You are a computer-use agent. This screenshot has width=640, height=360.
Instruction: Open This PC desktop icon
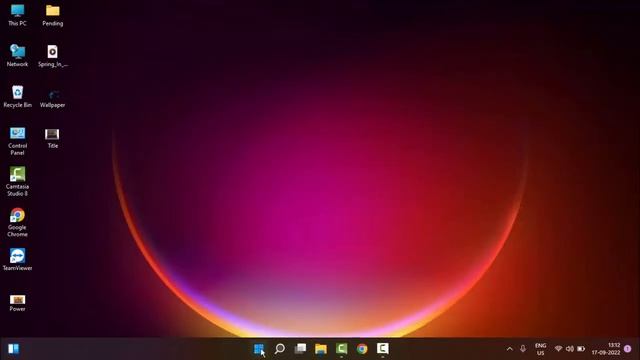click(18, 16)
